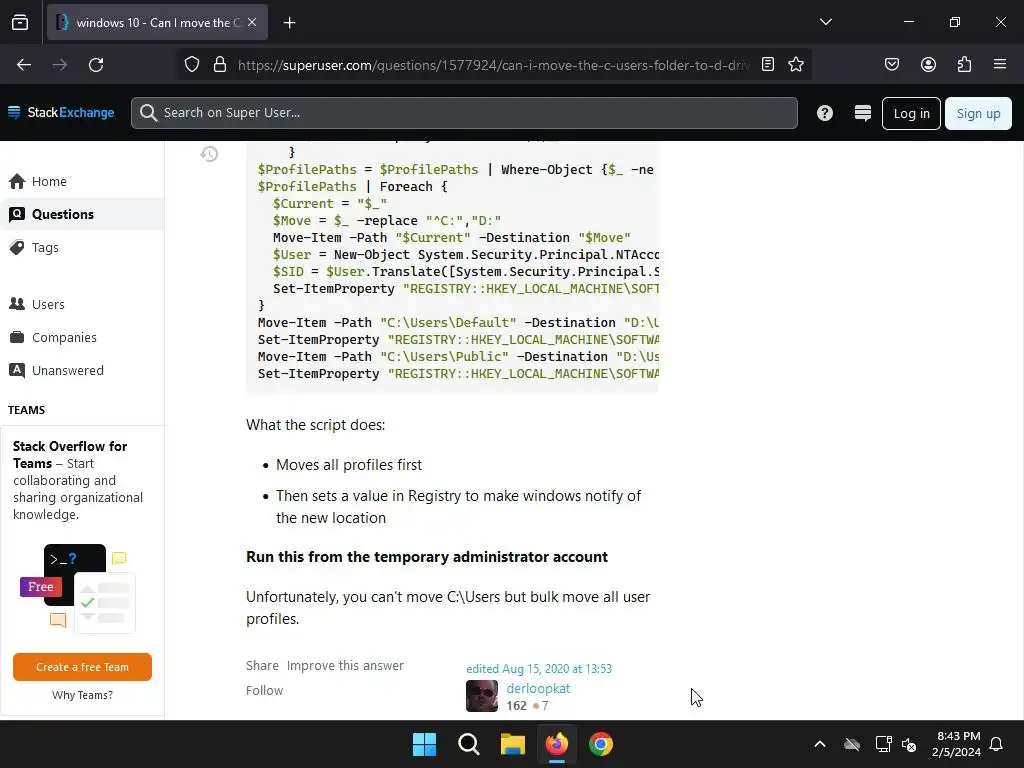Open File Explorer from taskbar
1024x768 pixels.
tap(513, 744)
